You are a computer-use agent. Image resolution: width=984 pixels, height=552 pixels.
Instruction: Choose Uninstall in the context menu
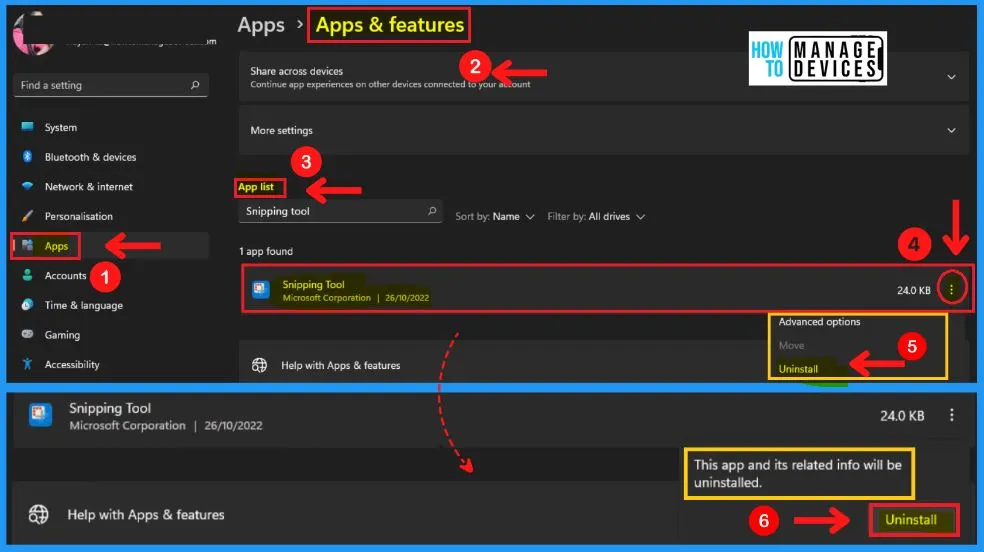[x=798, y=369]
